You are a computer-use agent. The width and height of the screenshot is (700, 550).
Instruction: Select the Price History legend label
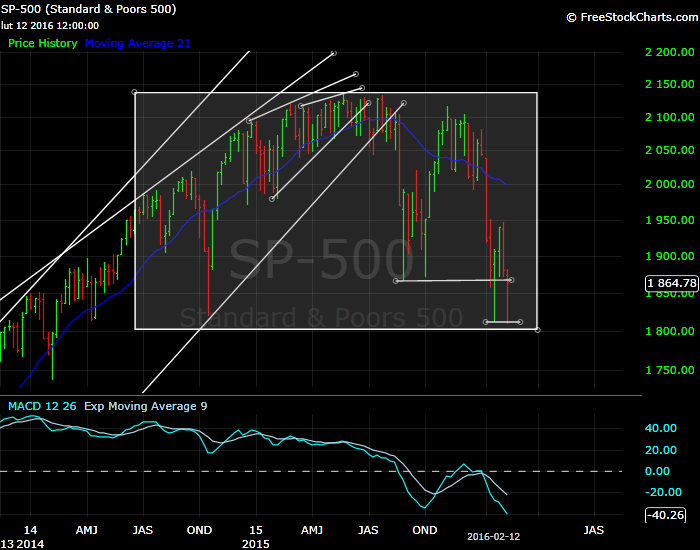click(x=43, y=43)
